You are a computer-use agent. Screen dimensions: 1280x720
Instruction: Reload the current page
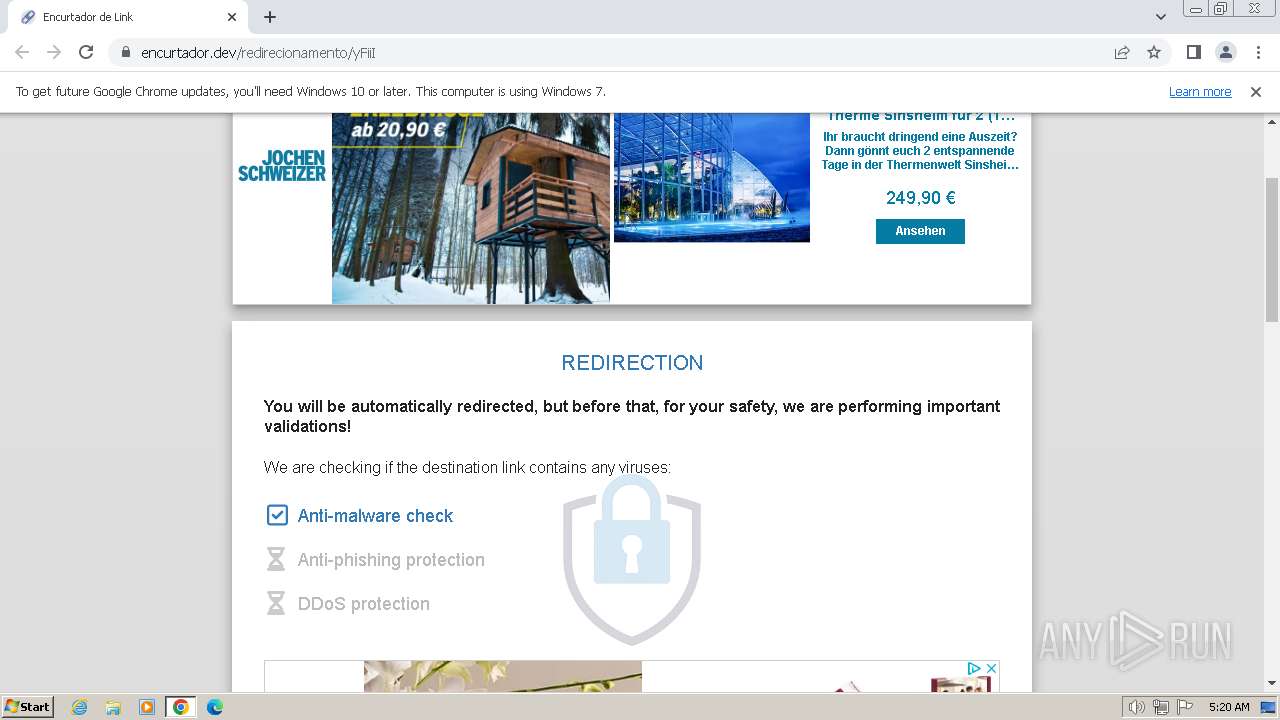coord(86,52)
